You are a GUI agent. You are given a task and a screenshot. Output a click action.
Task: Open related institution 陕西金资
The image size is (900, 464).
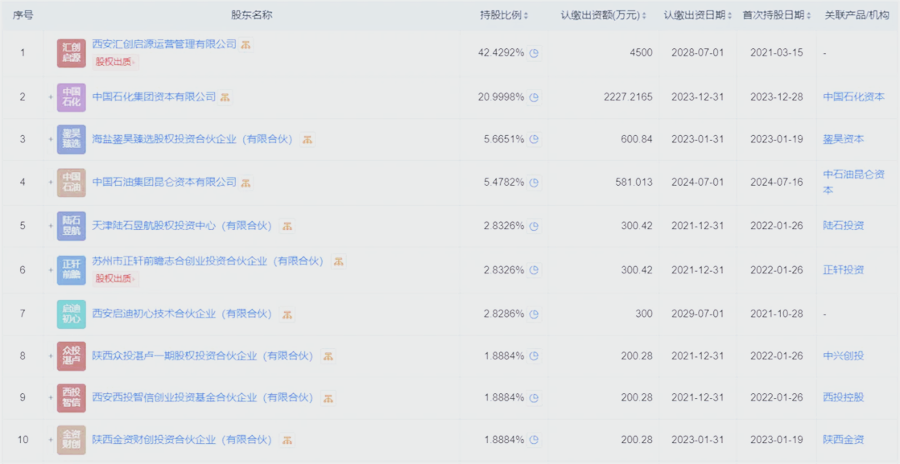(x=843, y=440)
